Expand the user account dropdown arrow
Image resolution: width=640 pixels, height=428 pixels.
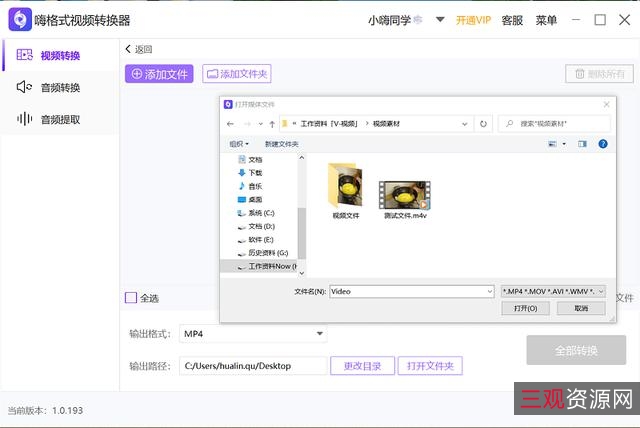(x=440, y=19)
